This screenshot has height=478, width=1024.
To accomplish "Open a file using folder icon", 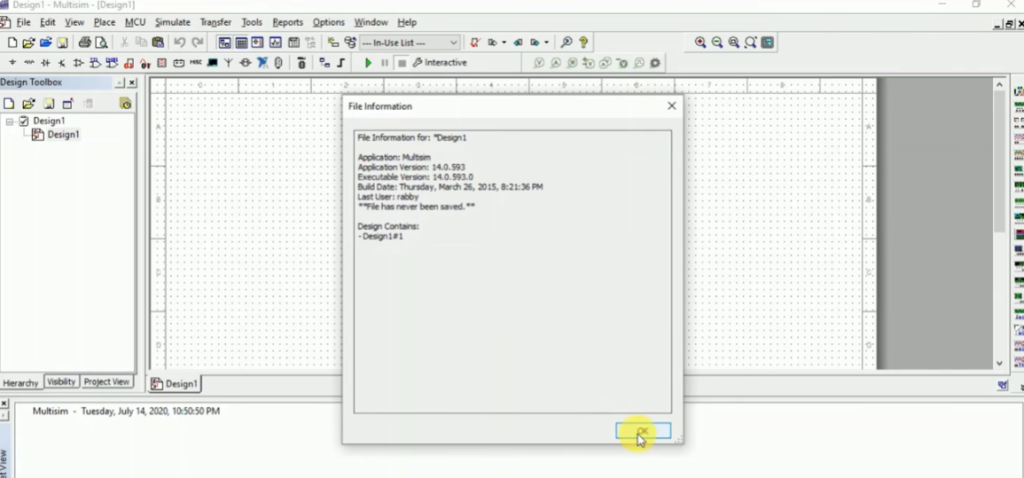I will pos(29,42).
